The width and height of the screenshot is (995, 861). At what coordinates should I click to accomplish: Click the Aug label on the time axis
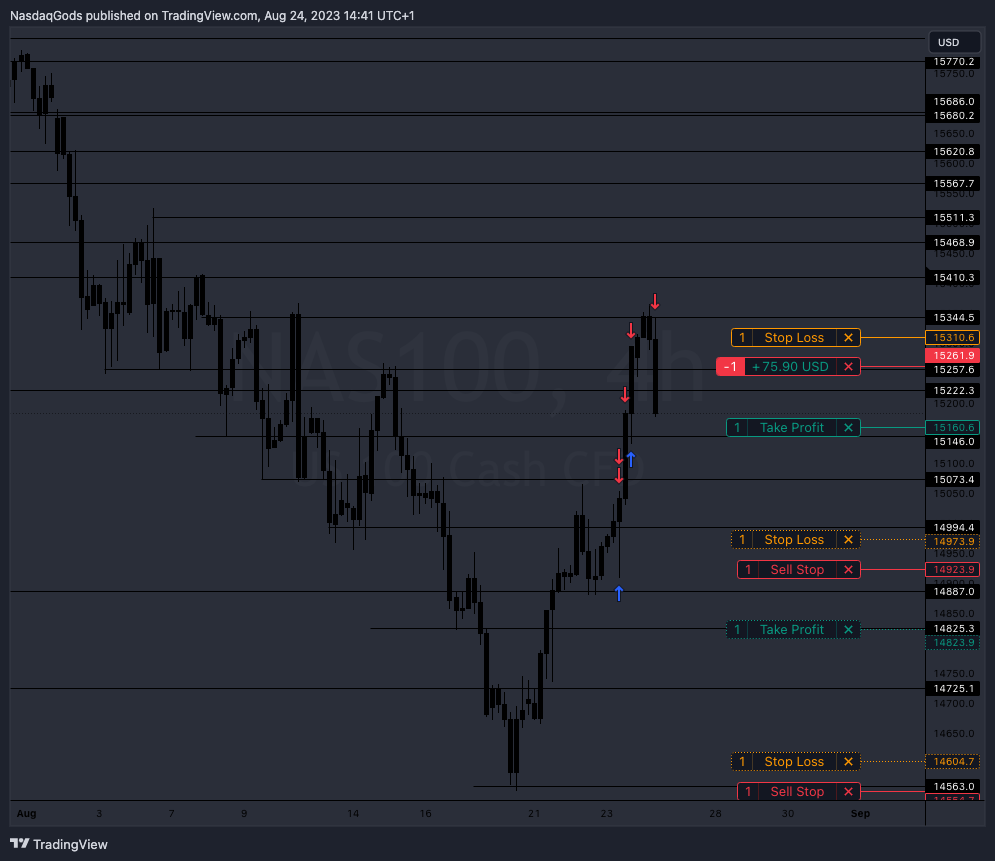point(27,813)
